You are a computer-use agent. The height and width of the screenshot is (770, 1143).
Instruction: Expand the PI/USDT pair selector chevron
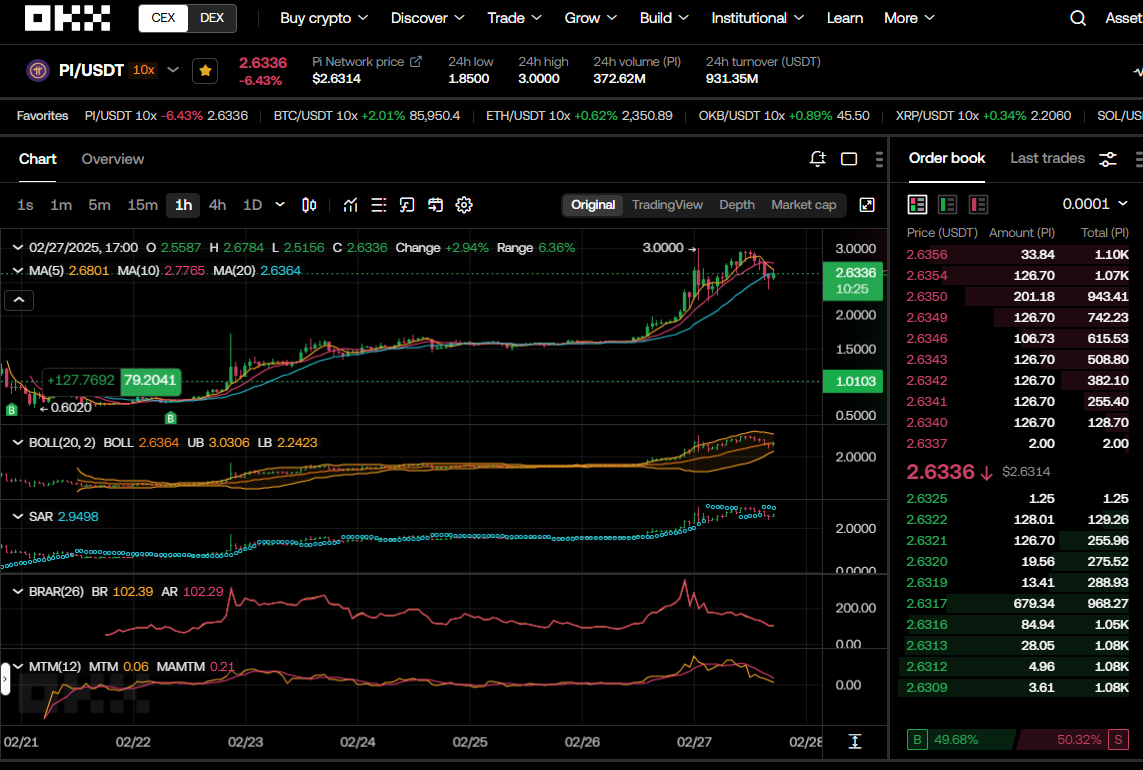point(173,70)
